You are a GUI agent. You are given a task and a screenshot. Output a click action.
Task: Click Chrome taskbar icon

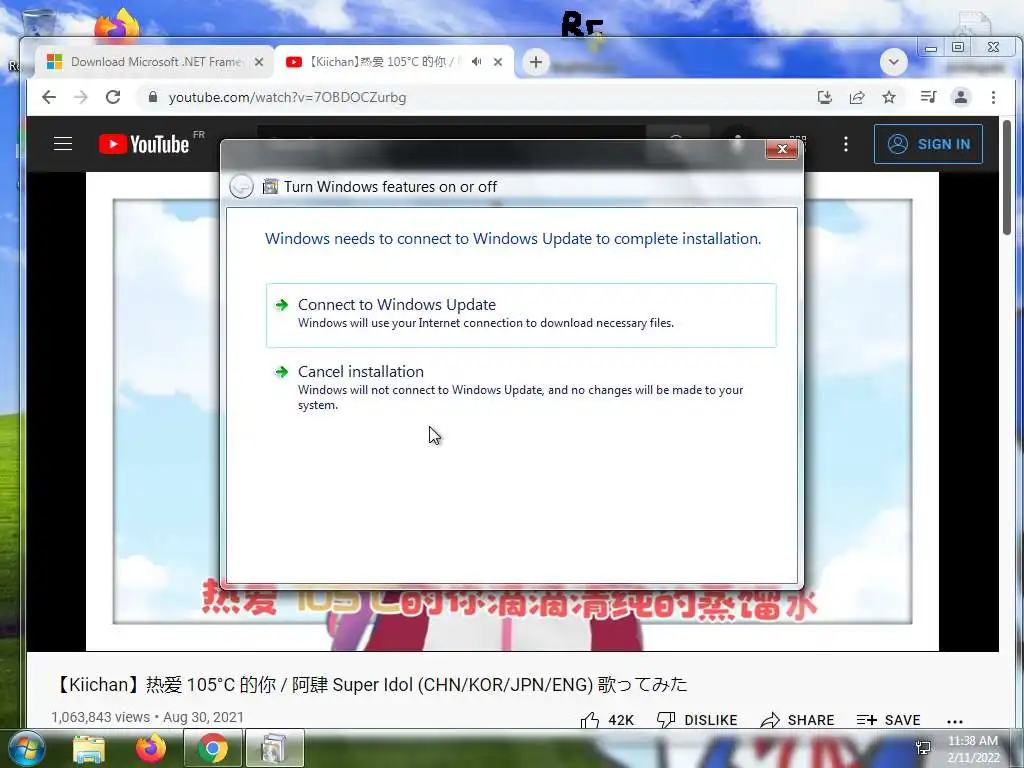213,749
